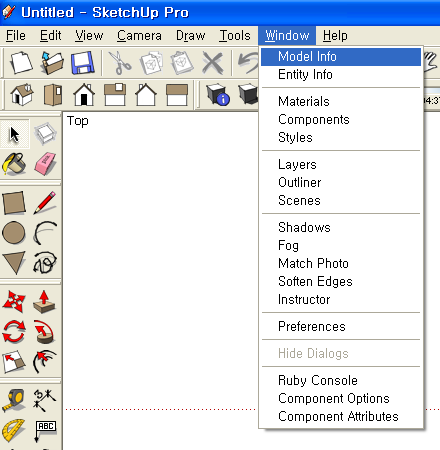Image resolution: width=440 pixels, height=450 pixels.
Task: Select the Protractor tool
Action: (x=14, y=431)
